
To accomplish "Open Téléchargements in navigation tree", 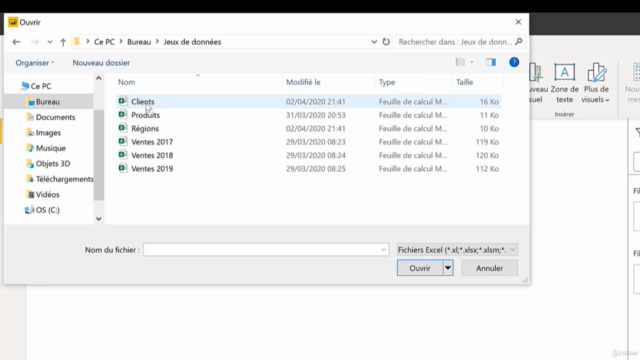I will coord(64,179).
